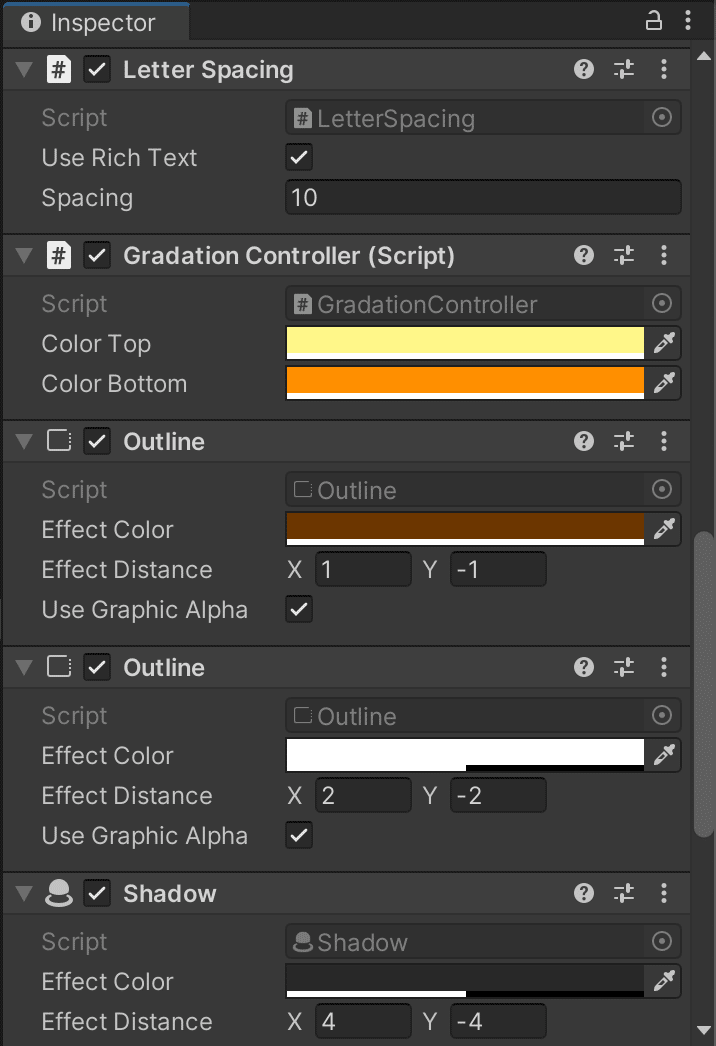Open object picker for LetterSpacing script
This screenshot has height=1046, width=716.
click(661, 118)
